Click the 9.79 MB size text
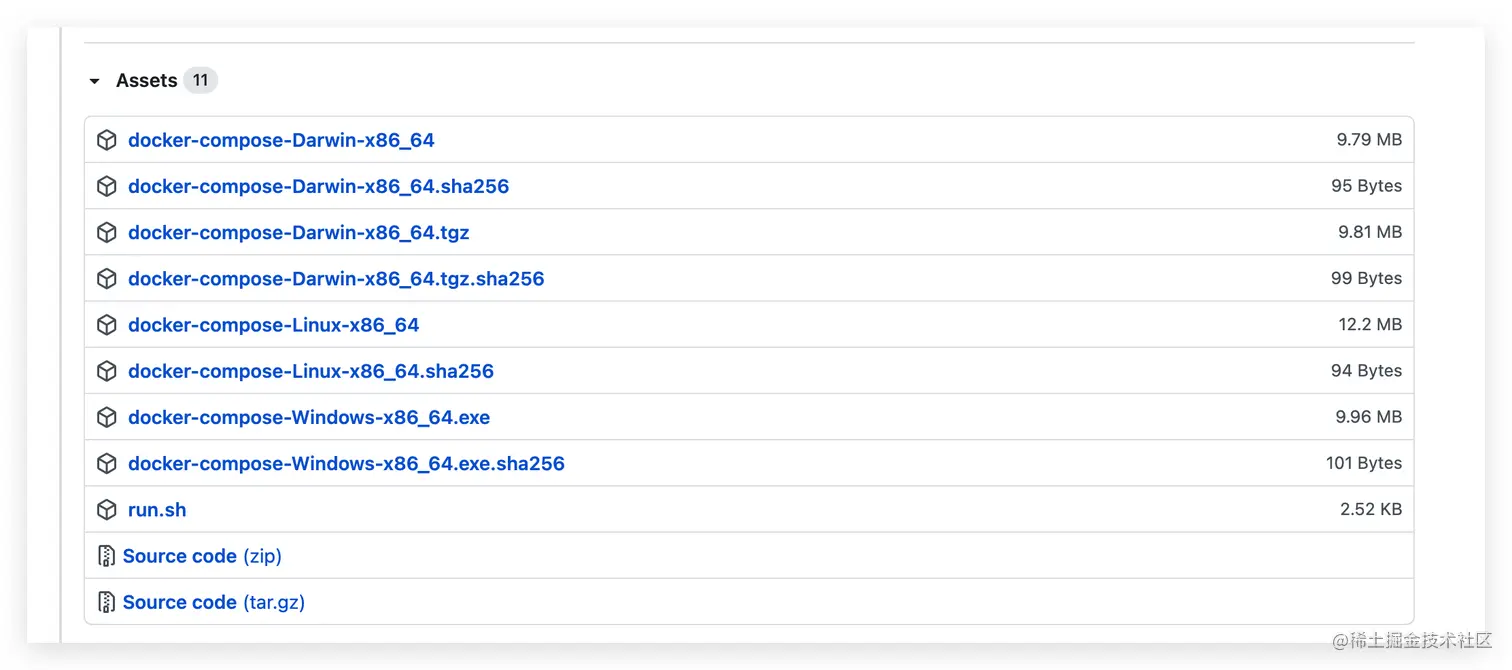 pyautogui.click(x=1369, y=140)
